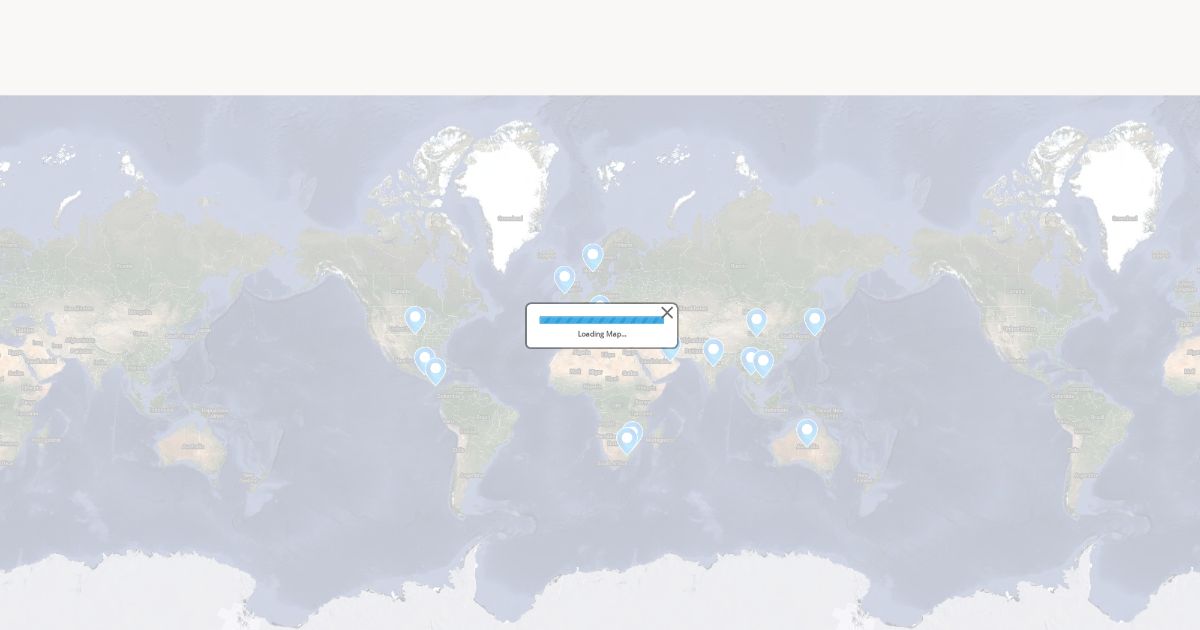Image resolution: width=1200 pixels, height=630 pixels.
Task: Close the Loading Map dialog
Action: point(667,313)
